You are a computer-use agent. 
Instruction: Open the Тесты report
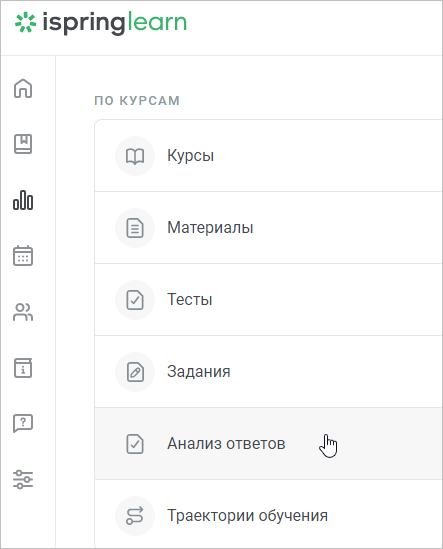[x=269, y=300]
